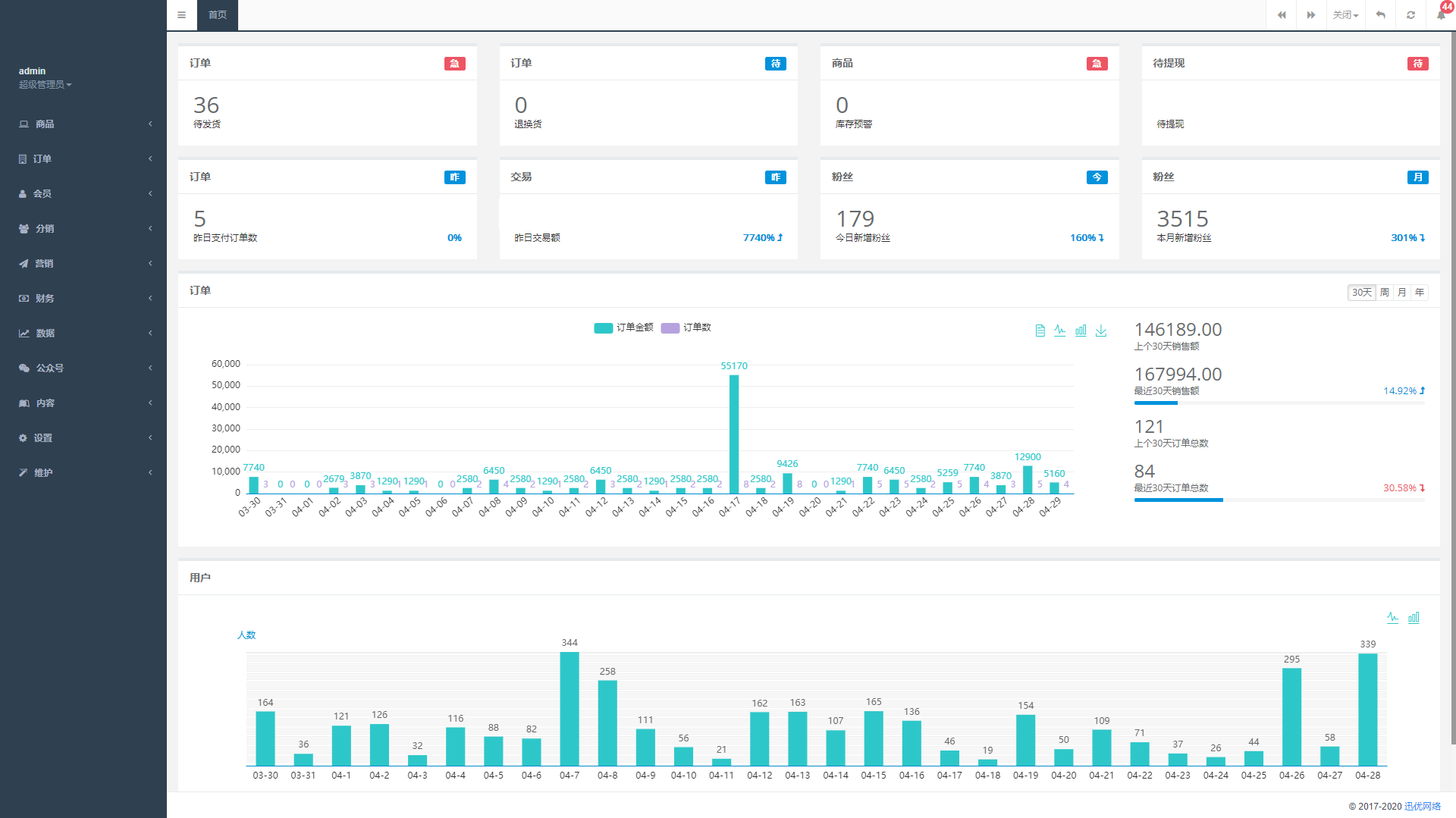The image size is (1456, 818).
Task: Switch user chart to line view
Action: coord(1392,618)
